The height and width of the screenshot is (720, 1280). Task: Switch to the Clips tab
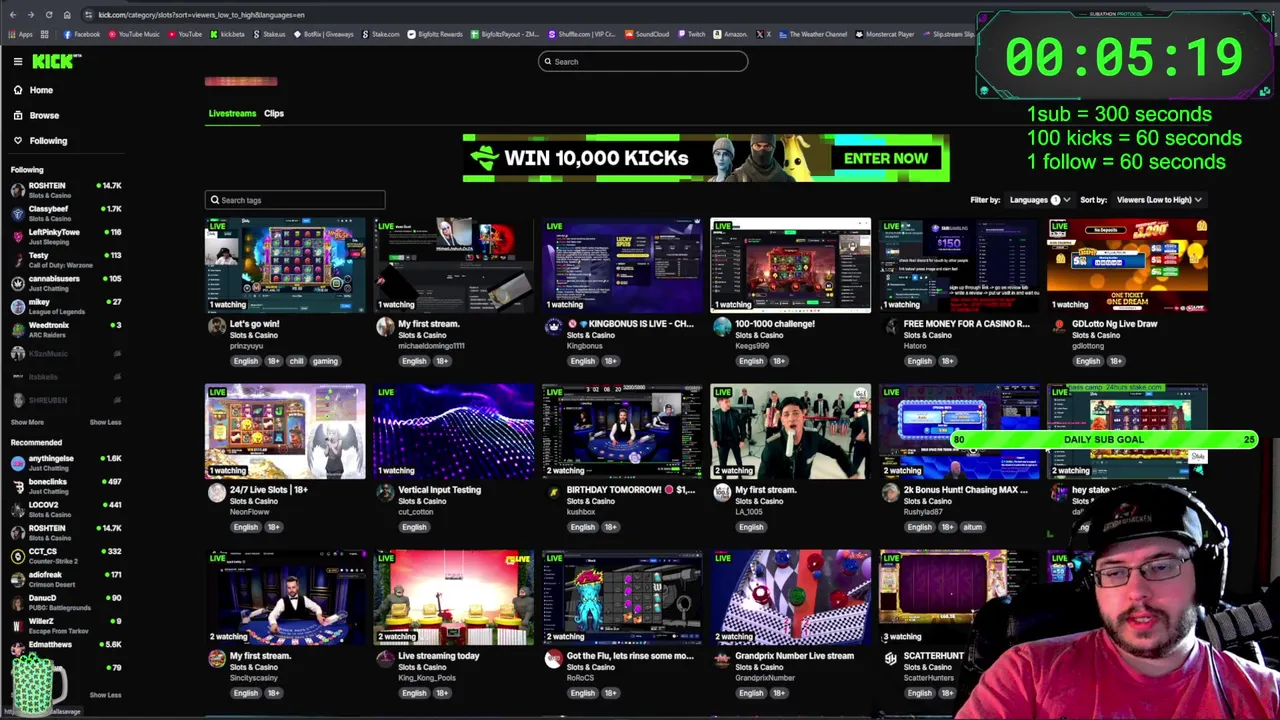click(x=274, y=114)
